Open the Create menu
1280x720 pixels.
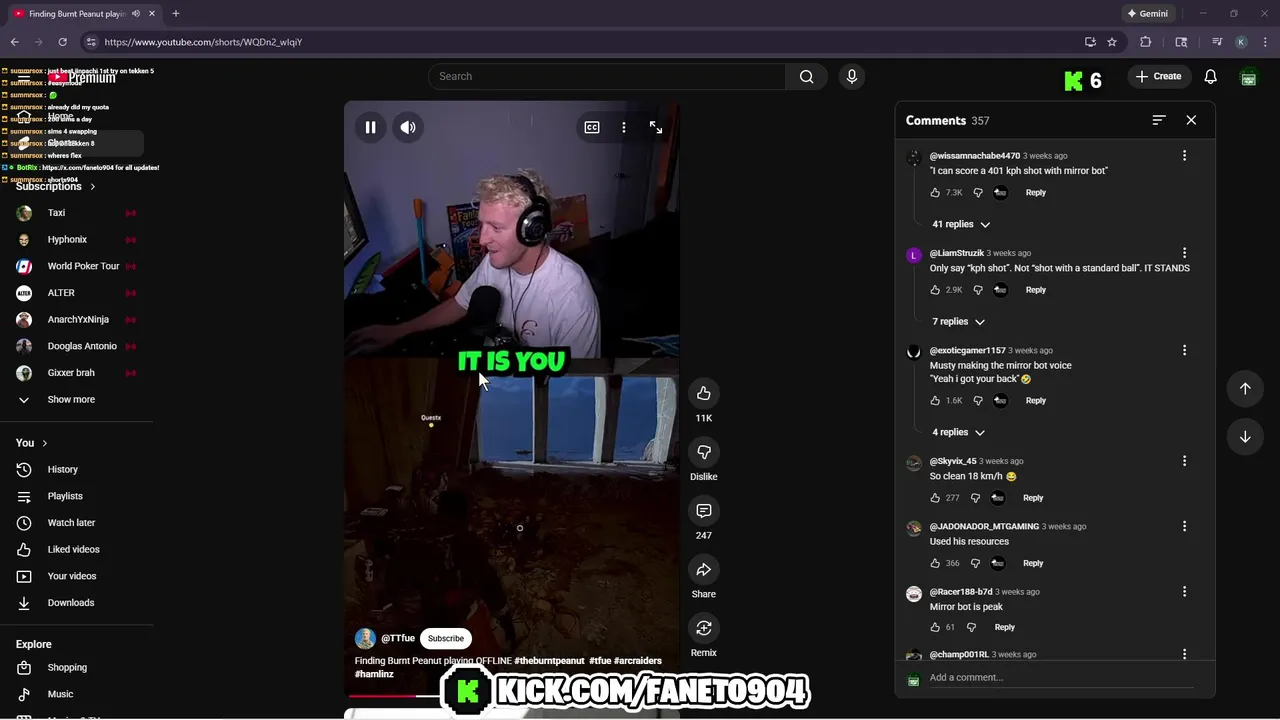click(1159, 76)
